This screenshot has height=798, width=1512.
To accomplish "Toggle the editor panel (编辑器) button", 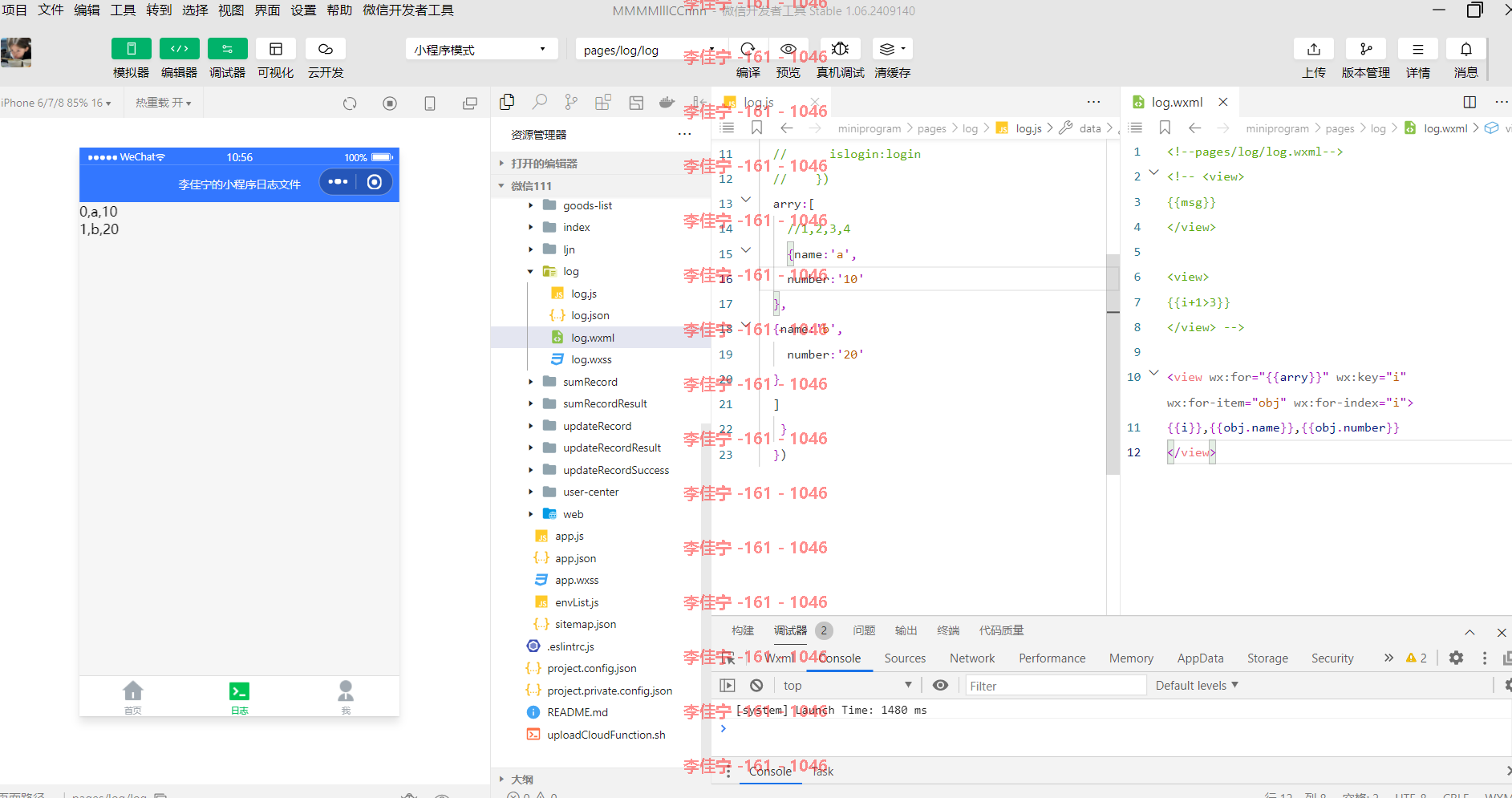I will pyautogui.click(x=180, y=49).
